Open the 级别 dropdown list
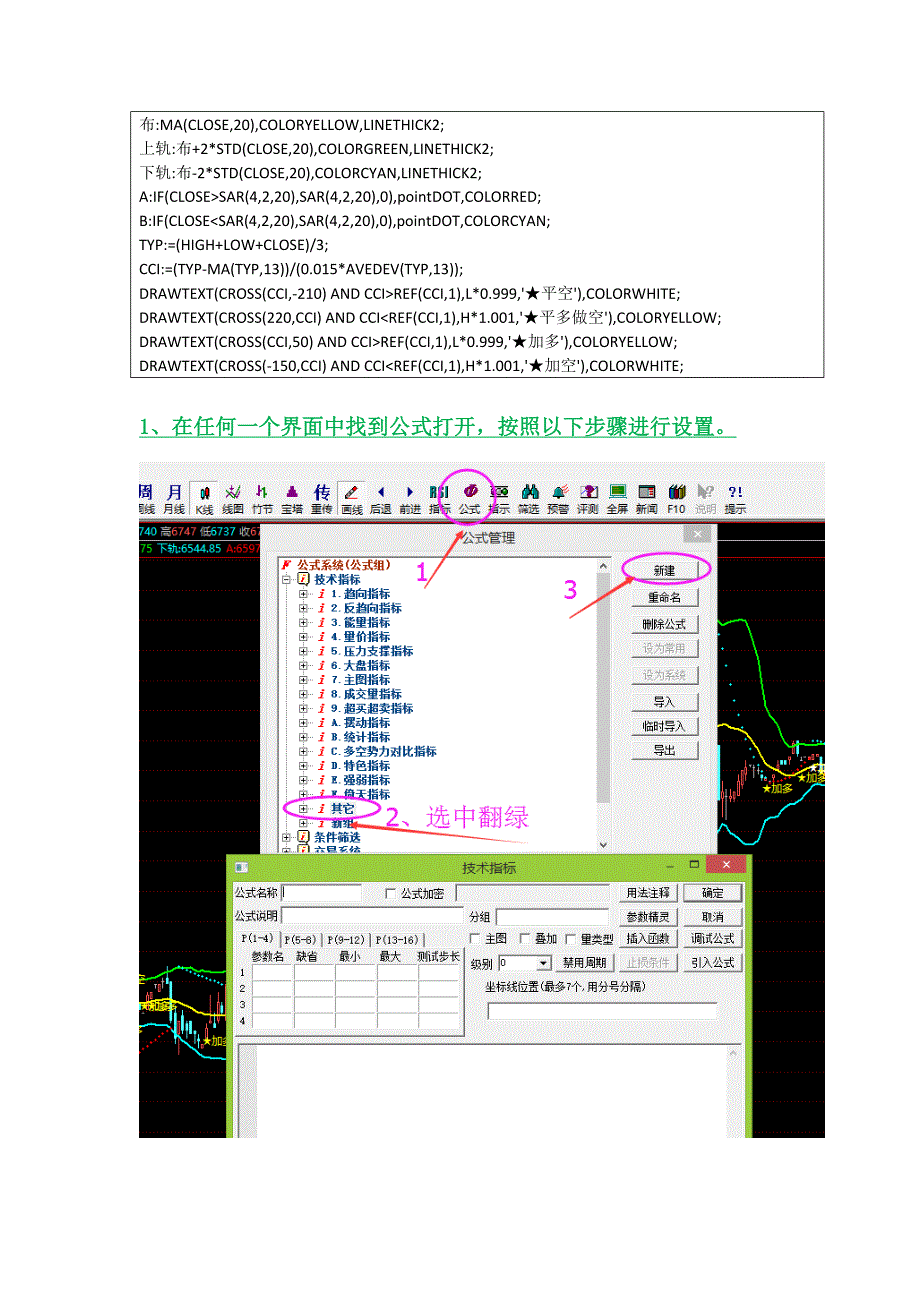 coord(543,963)
